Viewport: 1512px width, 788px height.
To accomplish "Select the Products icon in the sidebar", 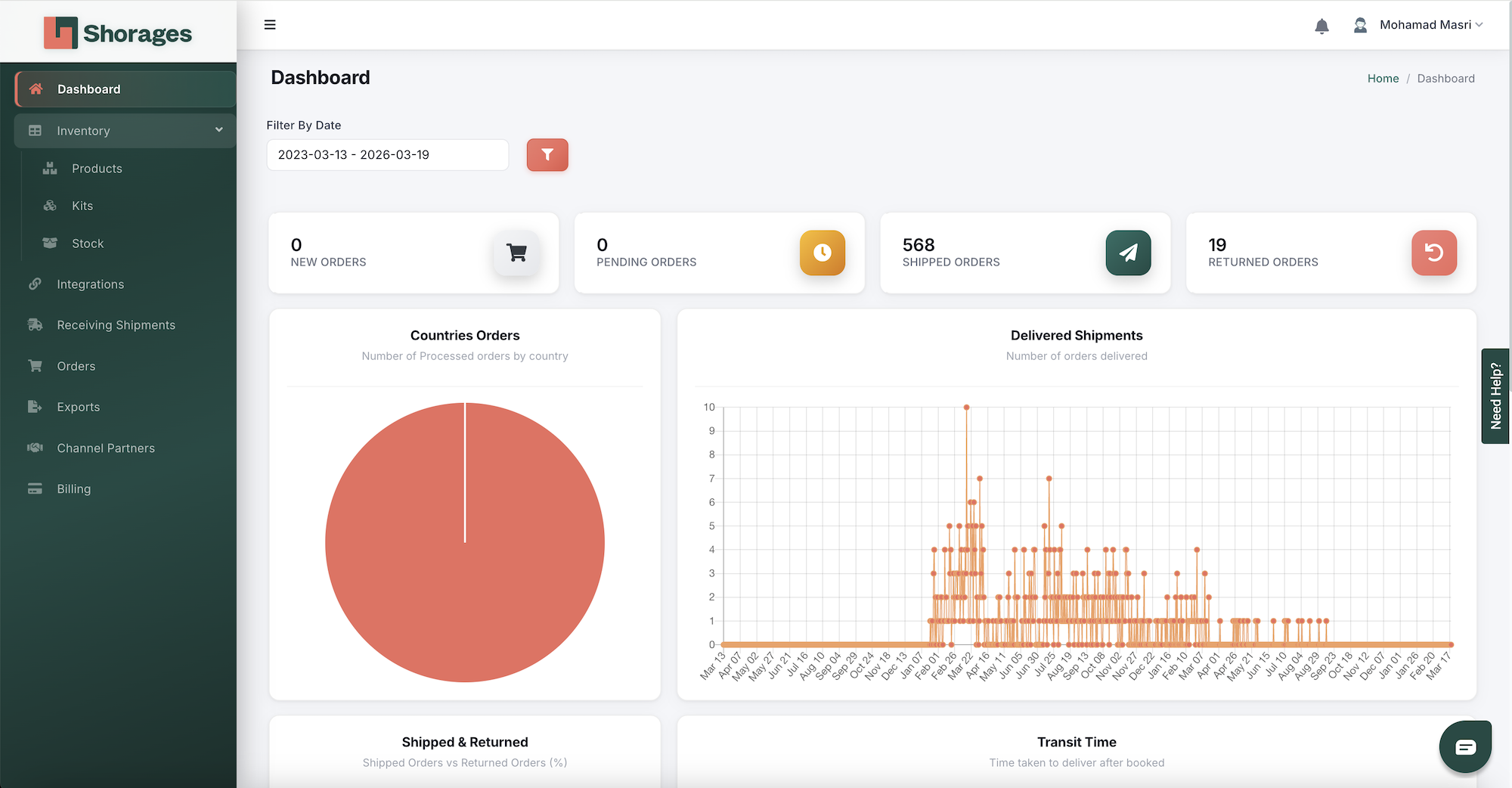I will pos(50,168).
